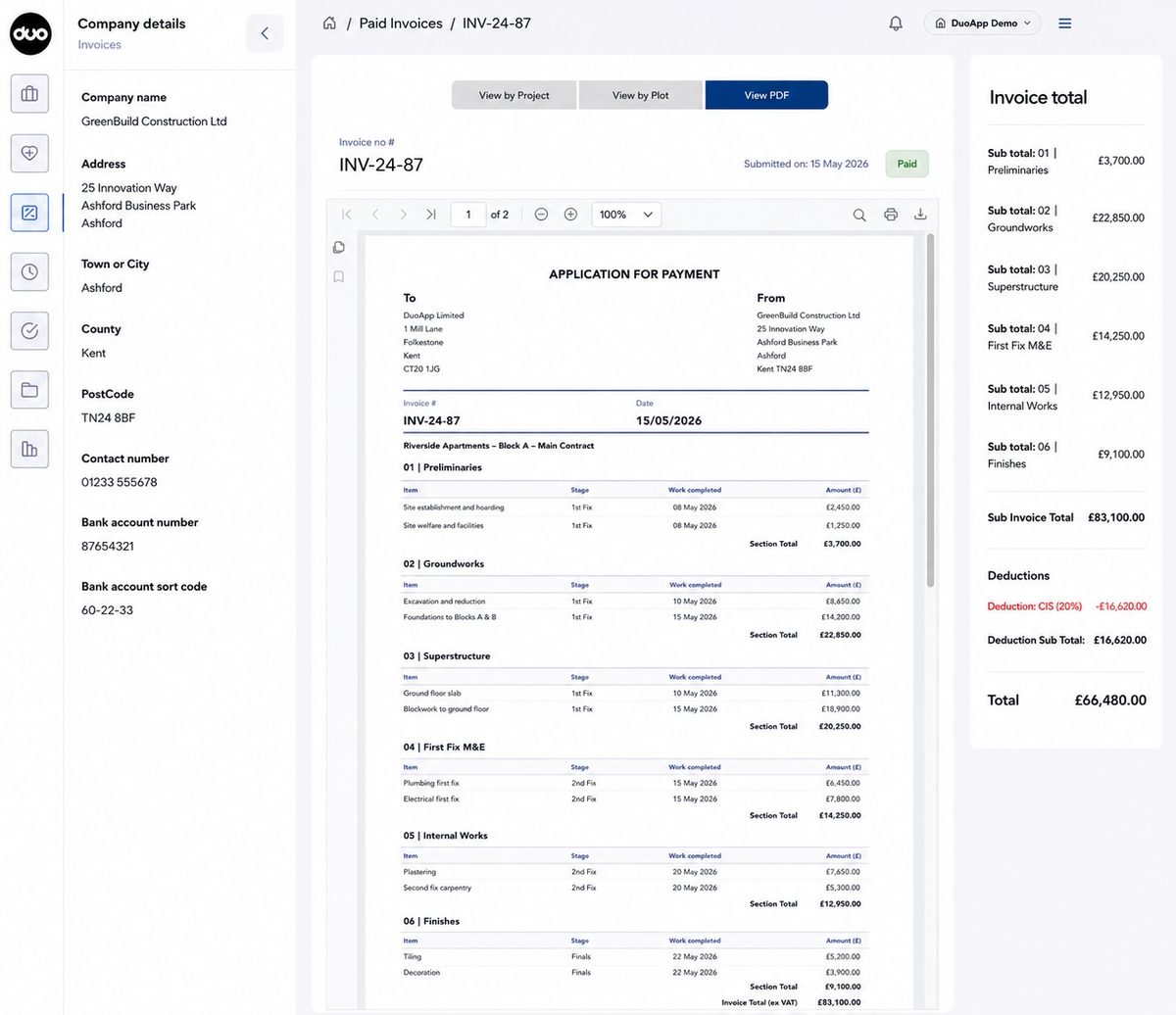Open the hamburger menu
The height and width of the screenshot is (1015, 1176).
tap(1065, 23)
